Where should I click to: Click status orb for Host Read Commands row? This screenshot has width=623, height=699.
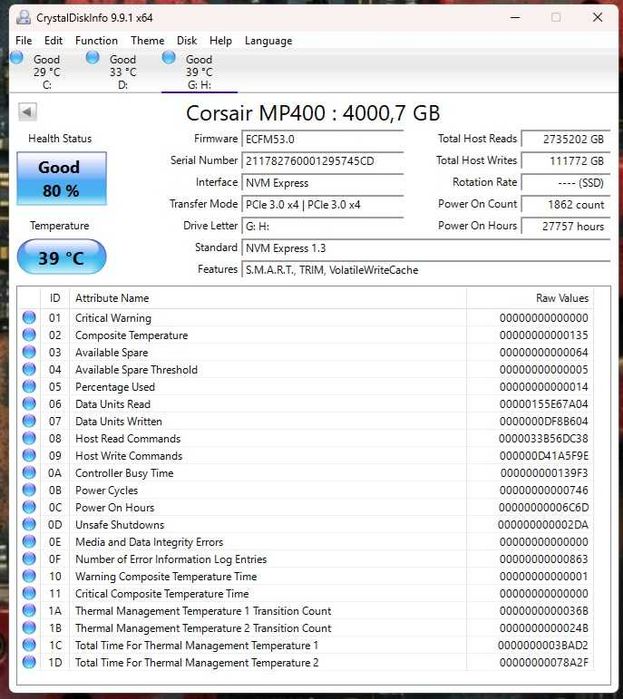pos(29,438)
